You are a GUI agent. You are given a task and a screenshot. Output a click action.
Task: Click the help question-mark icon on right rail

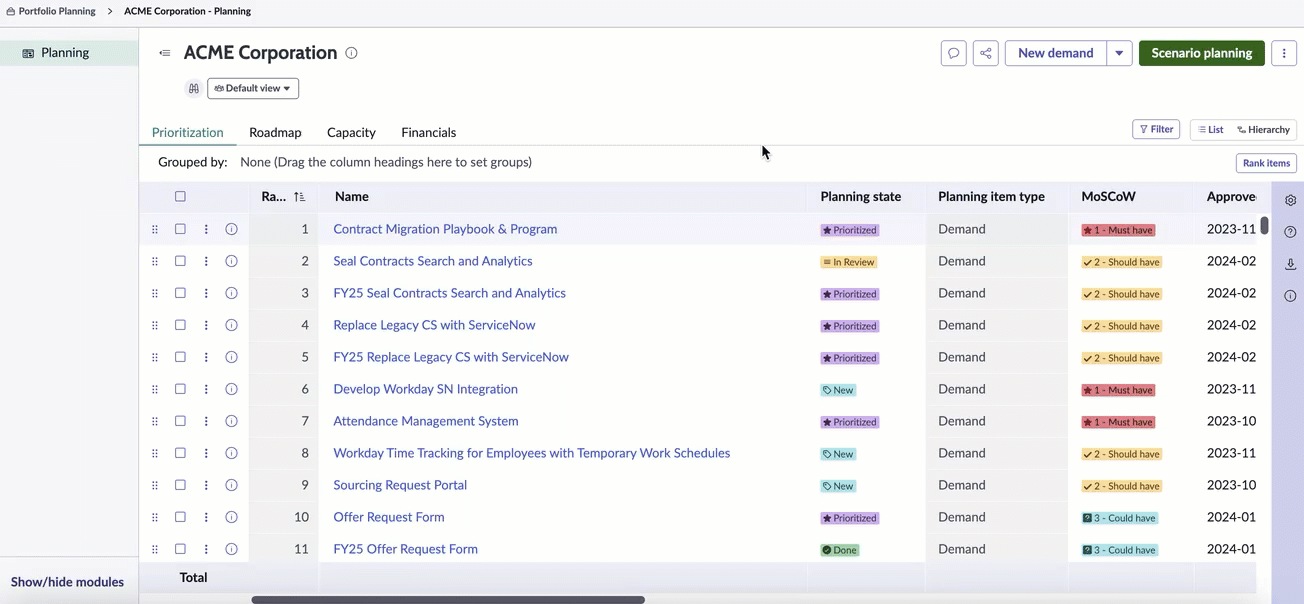1291,232
